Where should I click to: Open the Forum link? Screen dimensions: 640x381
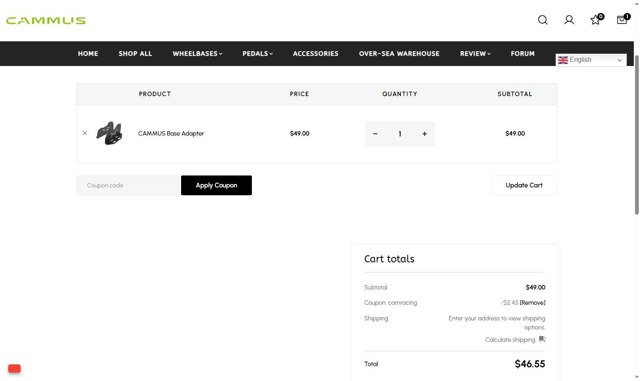pos(522,53)
